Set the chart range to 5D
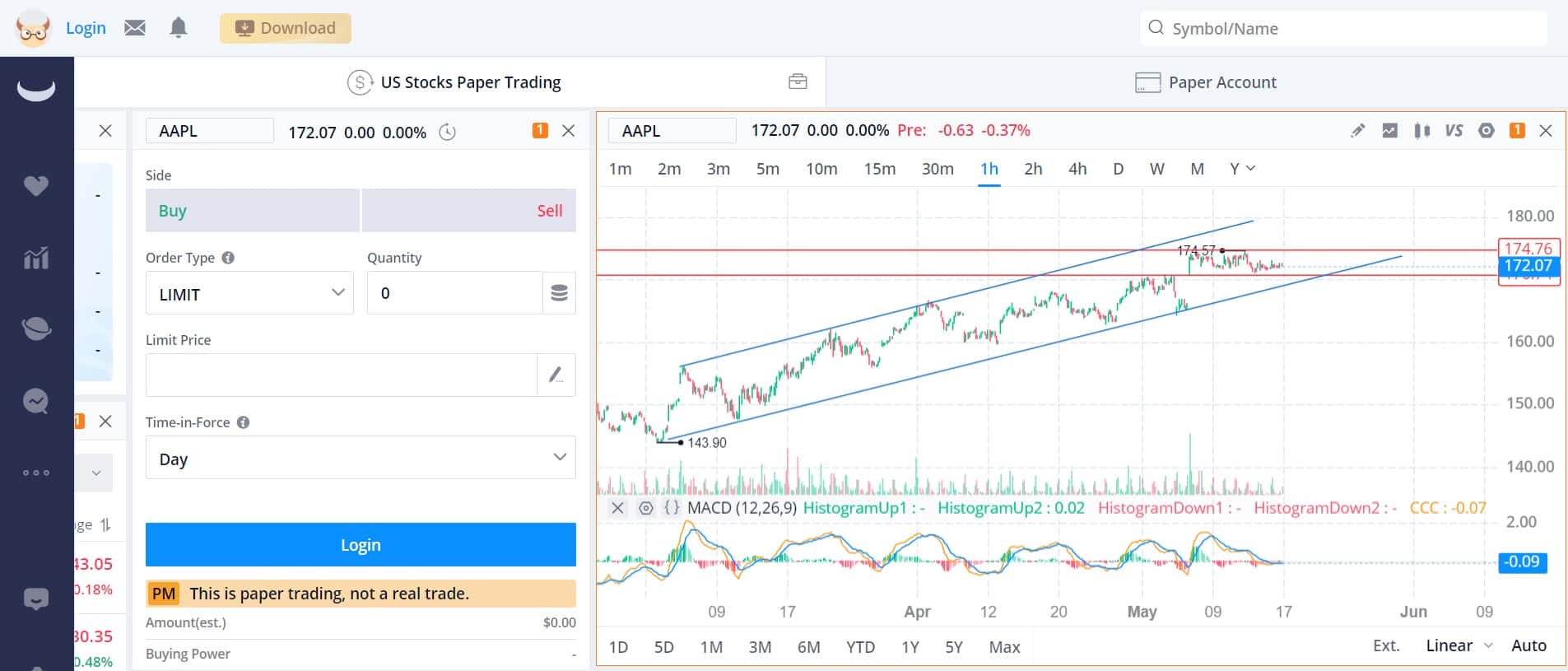 click(663, 647)
